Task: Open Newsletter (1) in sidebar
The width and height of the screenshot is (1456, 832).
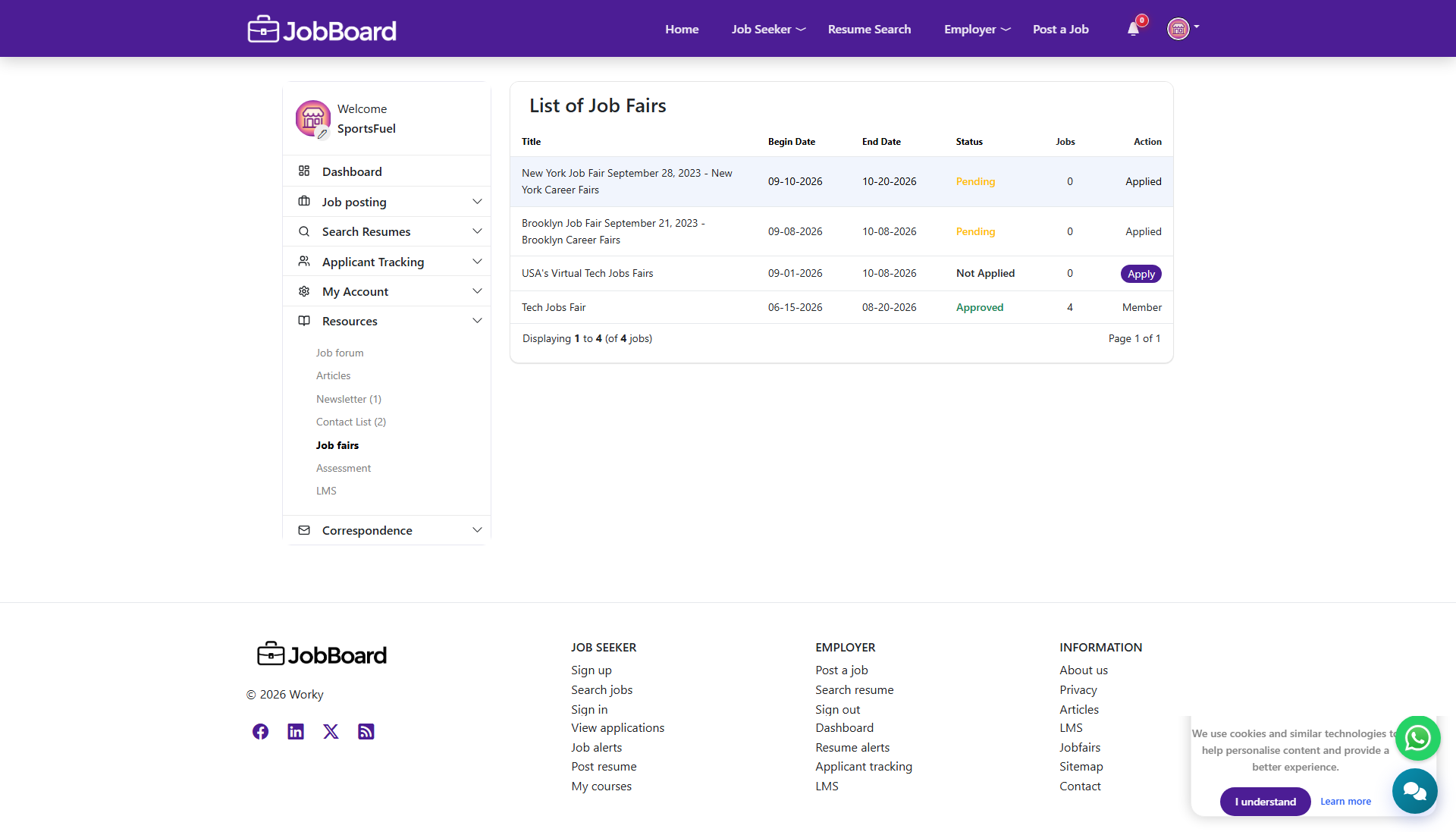Action: [349, 399]
